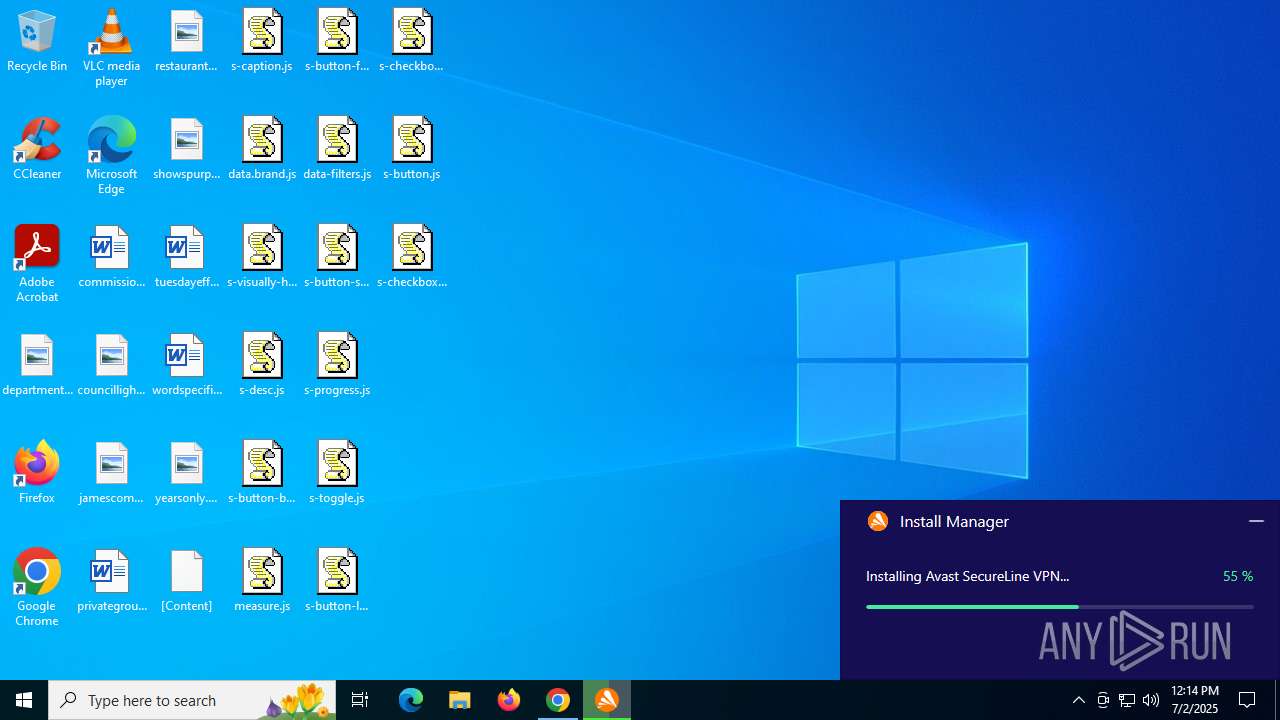Switch to Google Chrome on taskbar
The width and height of the screenshot is (1280, 720).
point(558,700)
